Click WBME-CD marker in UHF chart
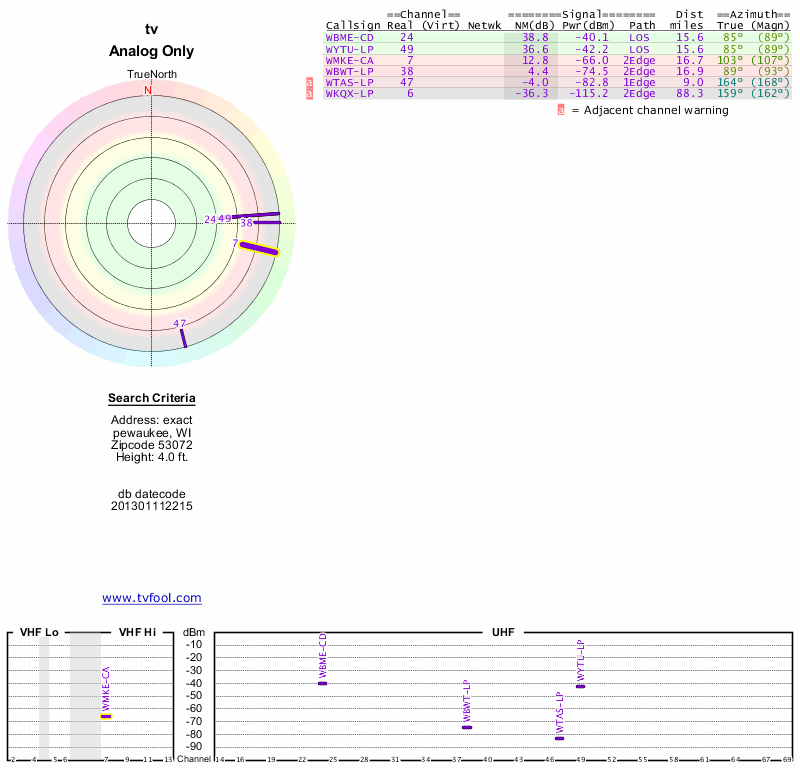 click(322, 683)
